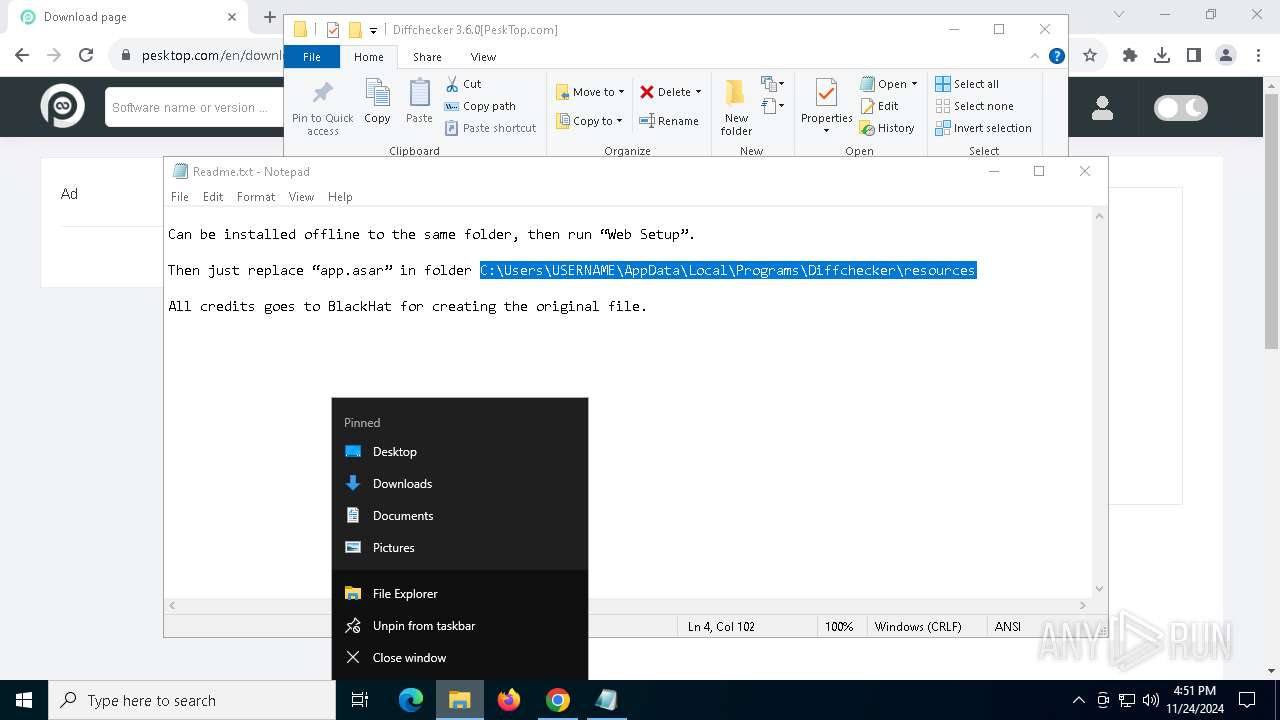Click the user account icon on PeskTop
This screenshot has height=720, width=1280.
pyautogui.click(x=1102, y=108)
